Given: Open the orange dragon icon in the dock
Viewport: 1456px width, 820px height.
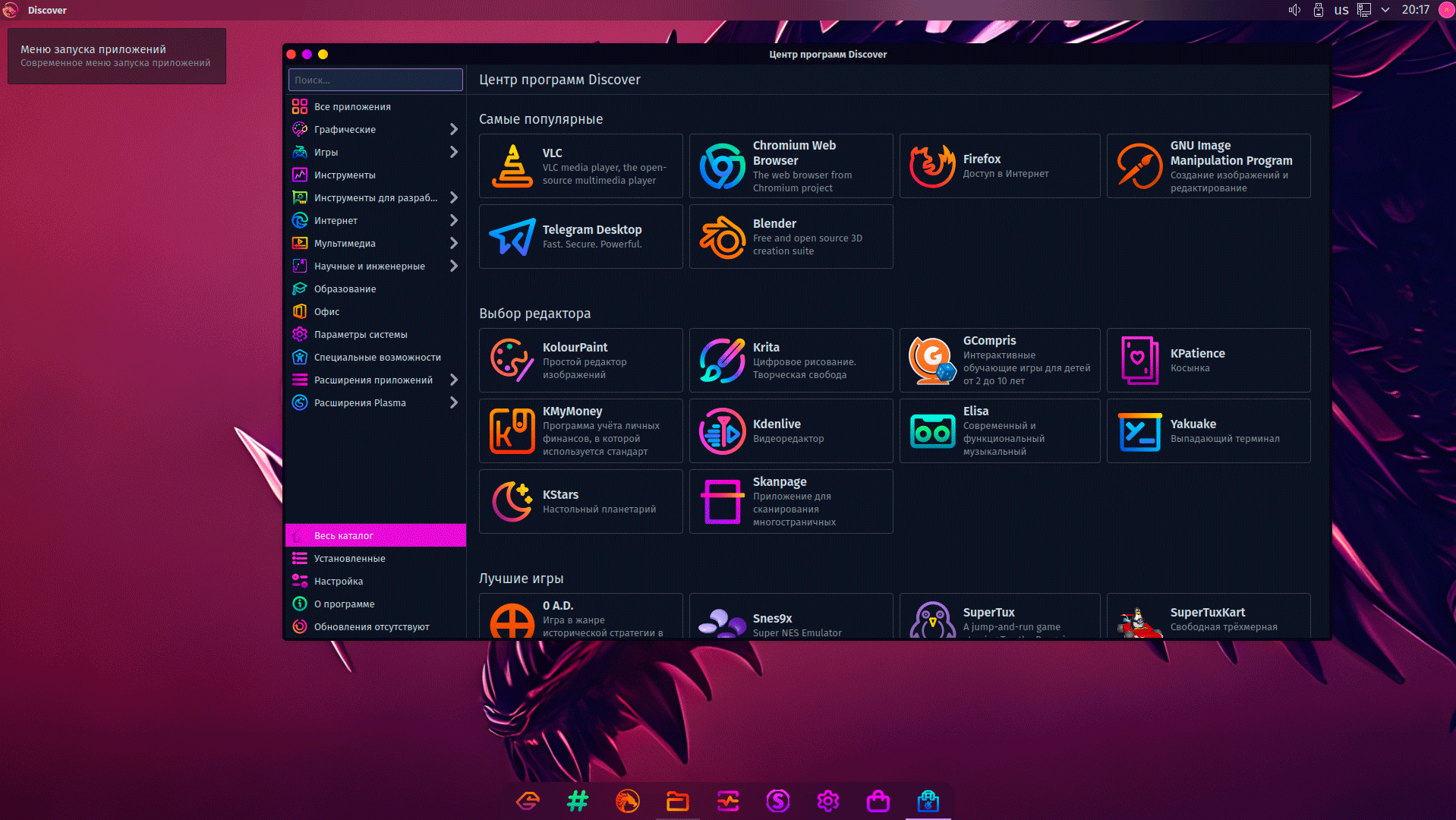Looking at the screenshot, I should (628, 800).
